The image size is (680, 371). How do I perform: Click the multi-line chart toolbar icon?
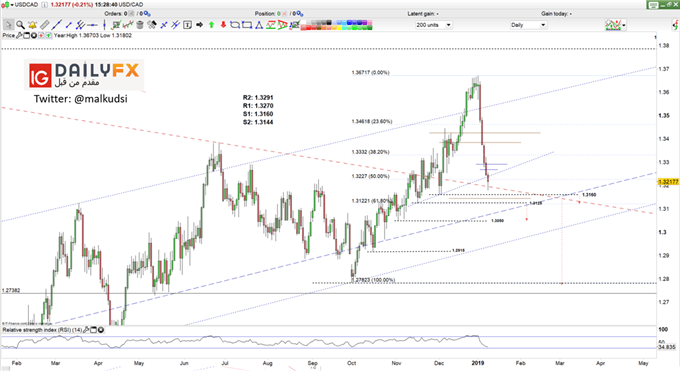click(128, 25)
